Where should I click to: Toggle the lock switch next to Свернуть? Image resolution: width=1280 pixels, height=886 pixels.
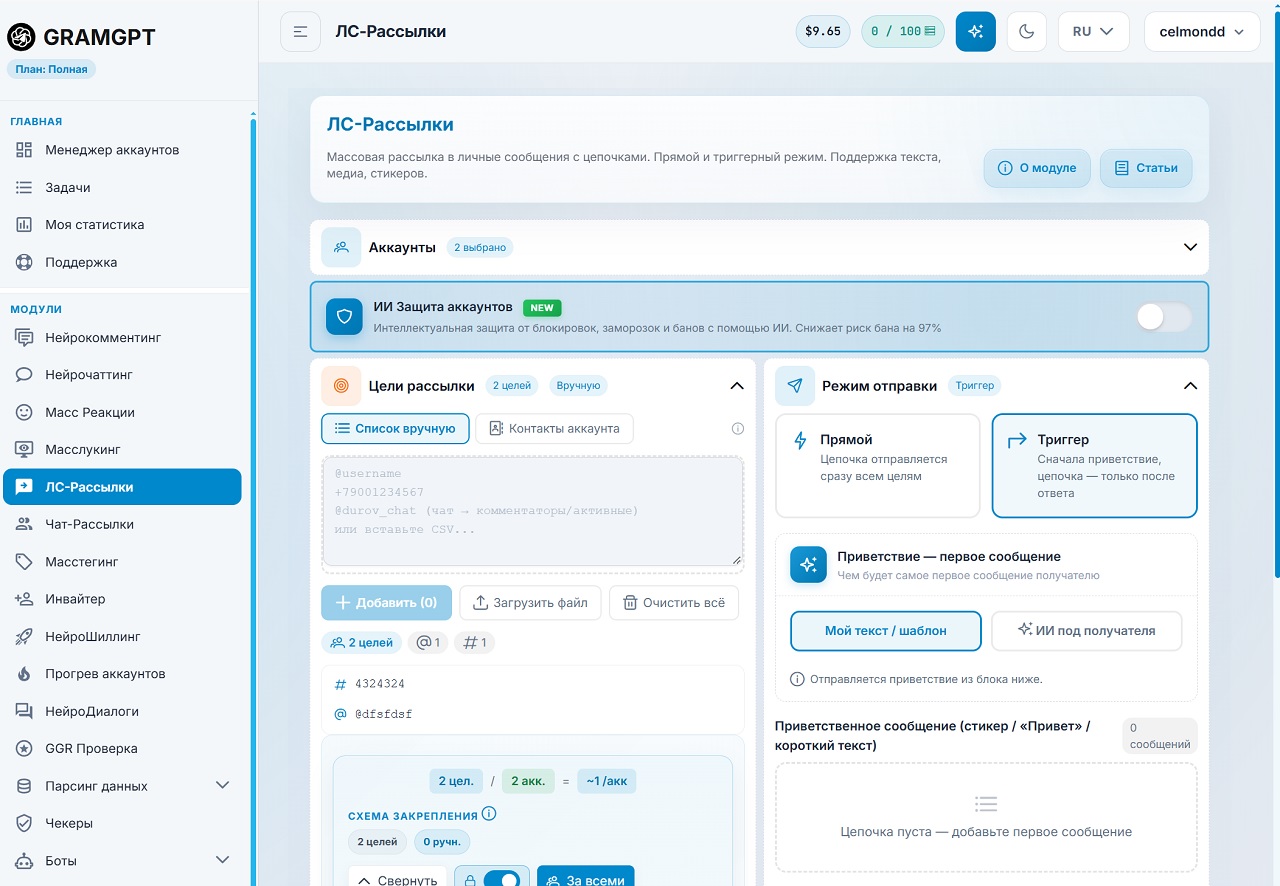coord(501,881)
